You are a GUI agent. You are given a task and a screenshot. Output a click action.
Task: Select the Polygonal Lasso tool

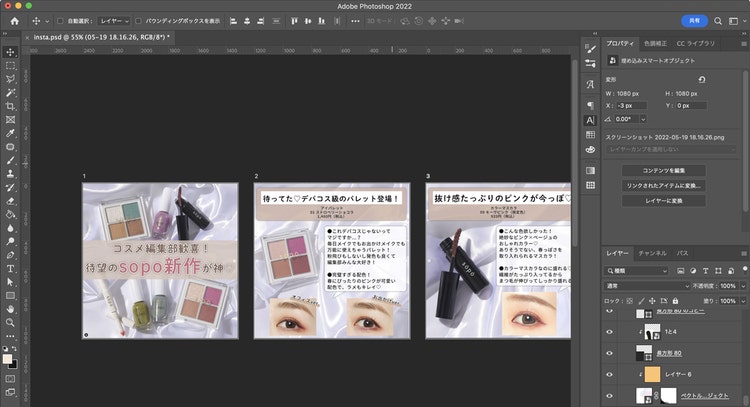click(10, 79)
